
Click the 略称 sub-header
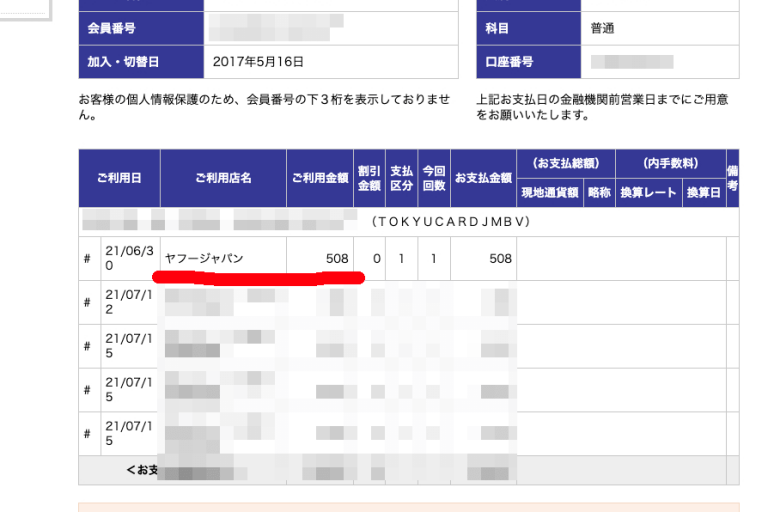(x=599, y=193)
